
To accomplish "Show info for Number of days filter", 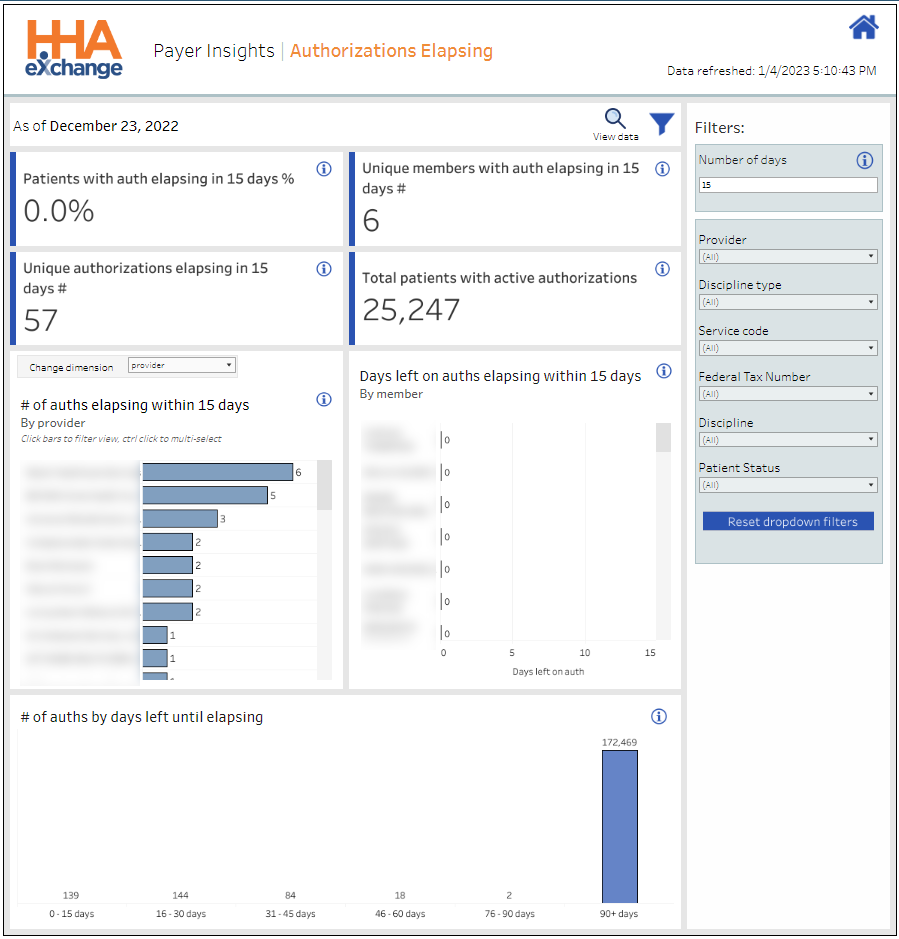I will [x=864, y=160].
